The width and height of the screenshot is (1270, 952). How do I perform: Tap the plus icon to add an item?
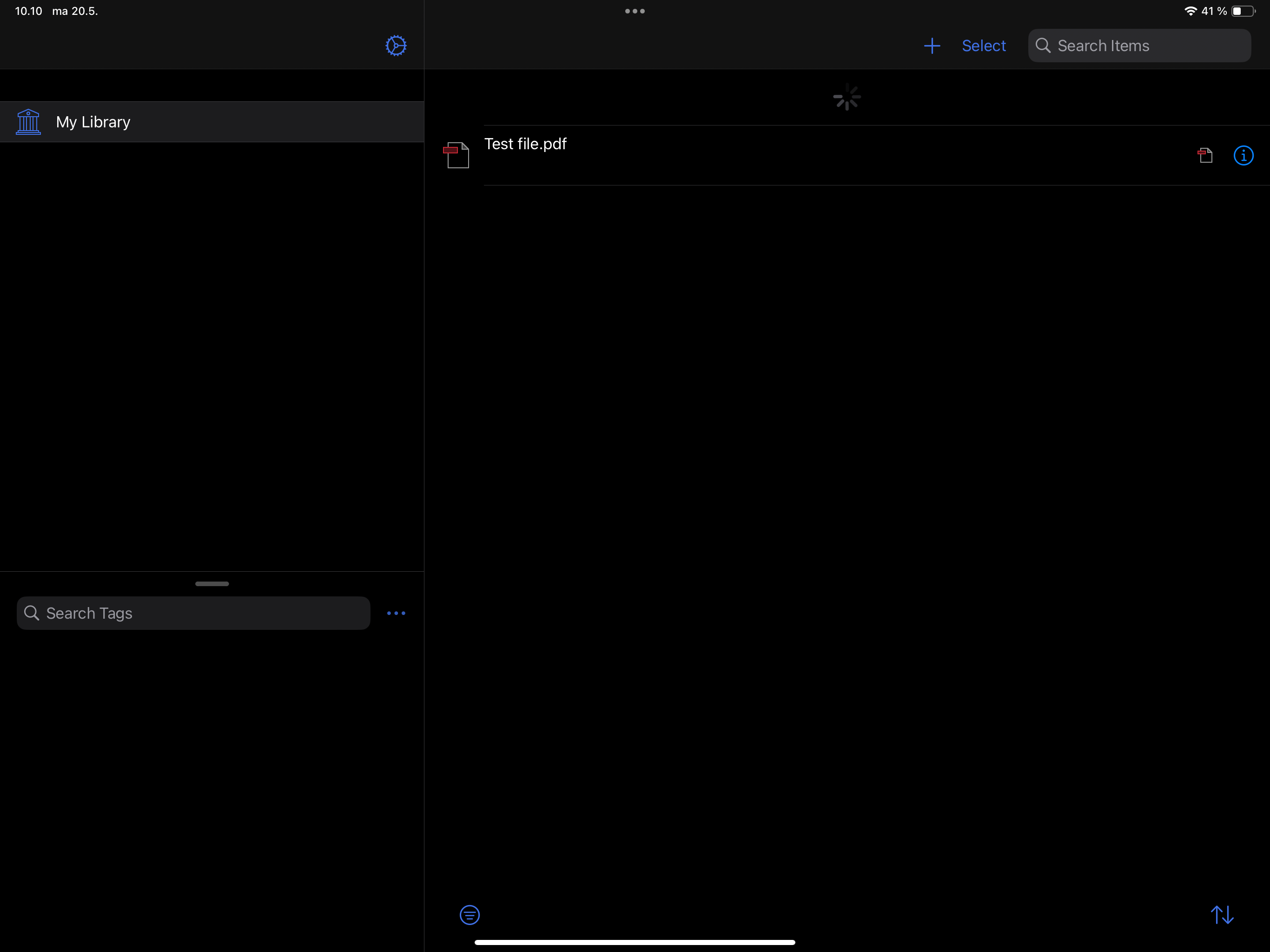click(x=932, y=46)
